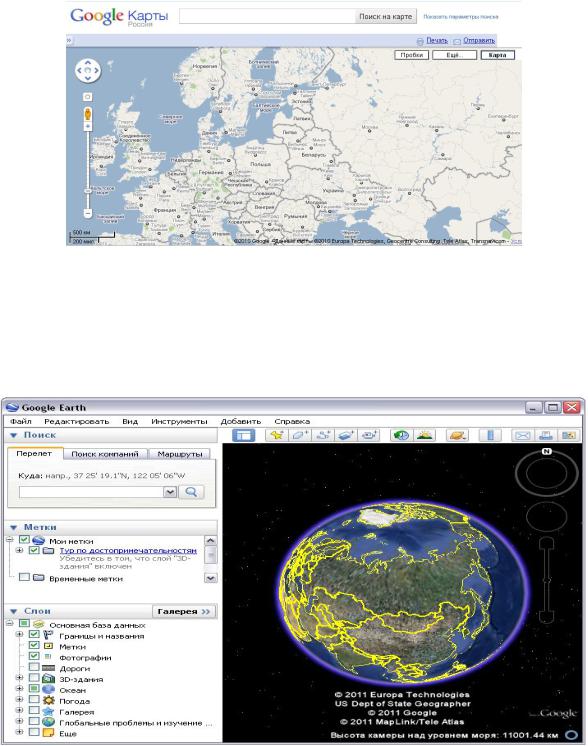The width and height of the screenshot is (588, 746).
Task: Click the Пробки traffic button on map
Action: pyautogui.click(x=412, y=55)
